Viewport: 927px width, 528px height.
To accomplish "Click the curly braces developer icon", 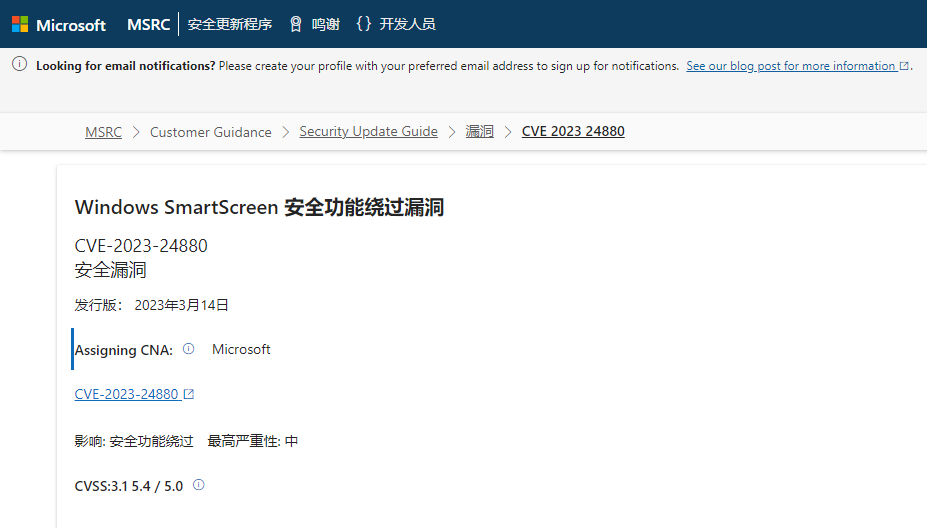I will click(x=364, y=24).
